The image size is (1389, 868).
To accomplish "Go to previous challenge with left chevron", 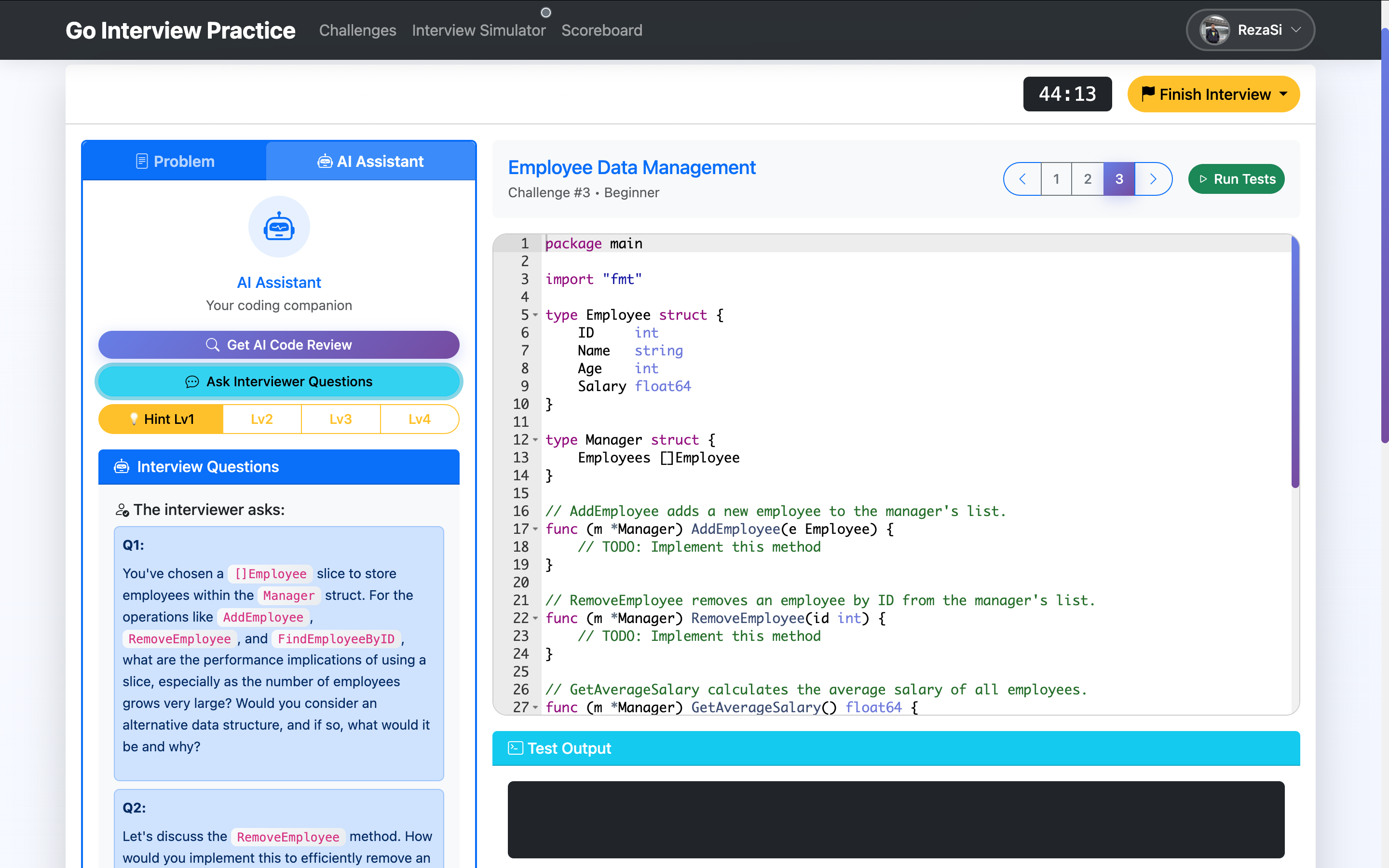I will pos(1023,179).
